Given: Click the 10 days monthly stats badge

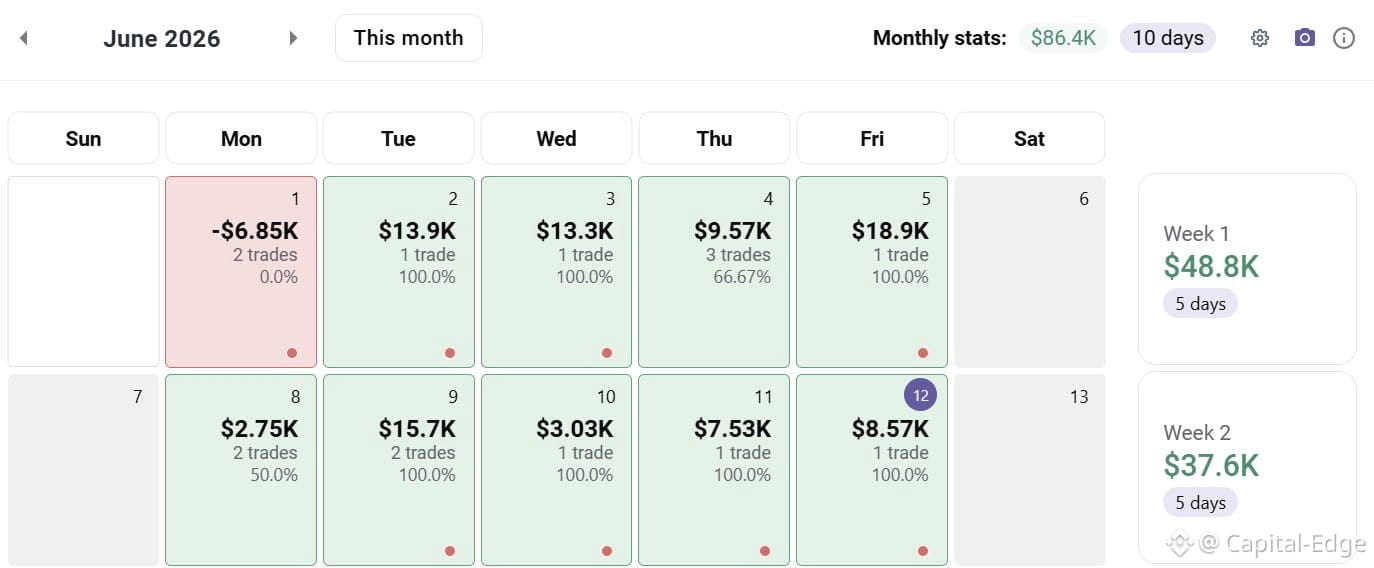Looking at the screenshot, I should point(1168,38).
